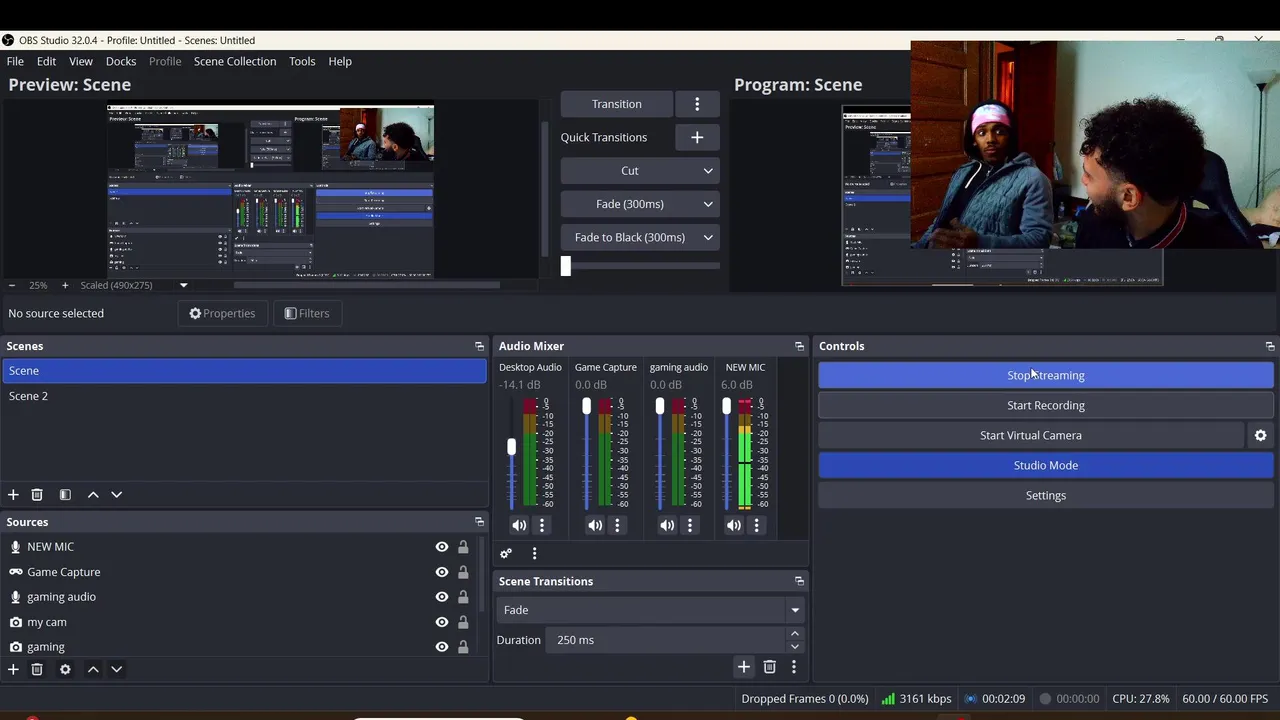Image resolution: width=1280 pixels, height=720 pixels.
Task: Toggle visibility of my cam source
Action: click(x=441, y=622)
